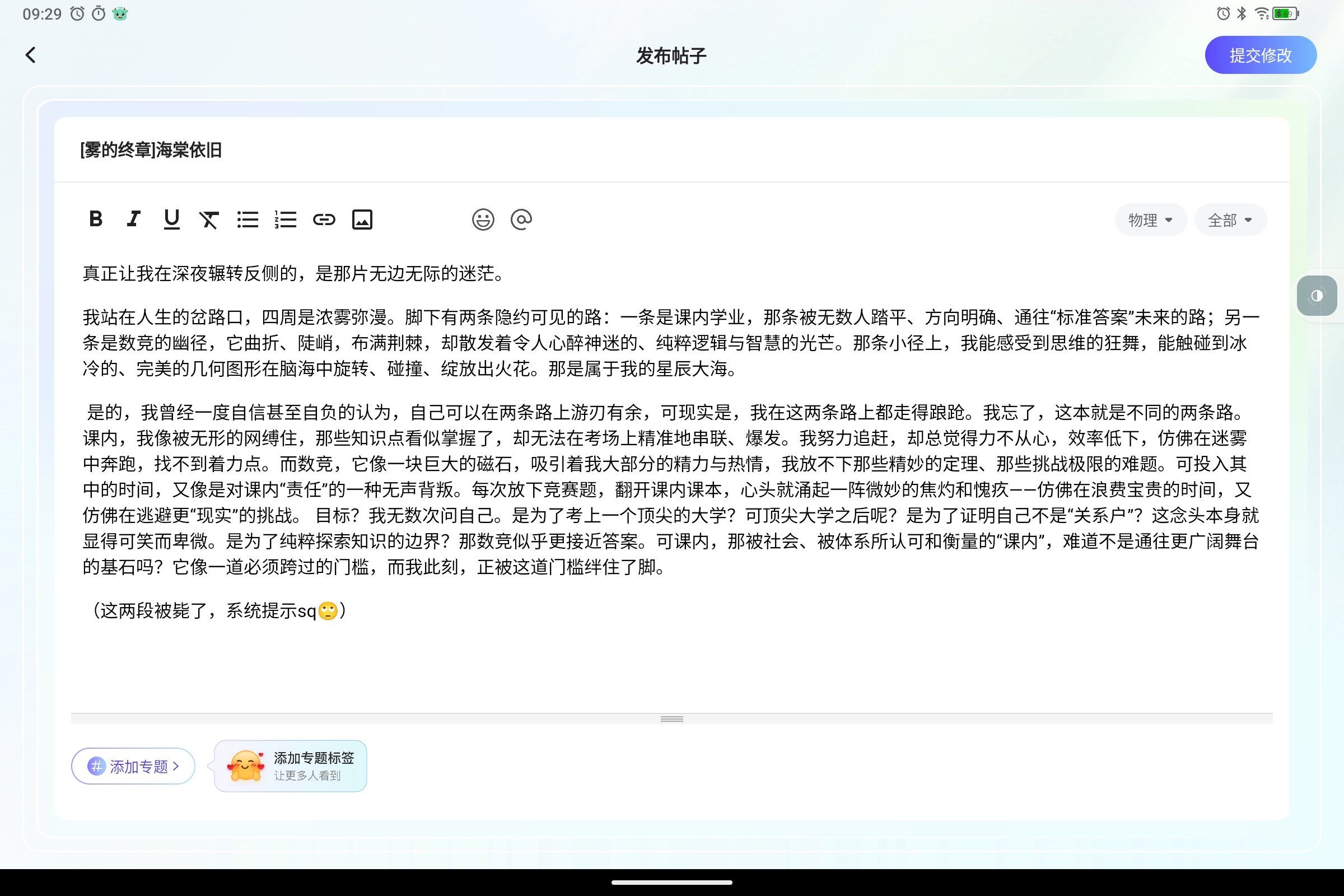
Task: Submit the edit with 提交修改 button
Action: (1261, 55)
